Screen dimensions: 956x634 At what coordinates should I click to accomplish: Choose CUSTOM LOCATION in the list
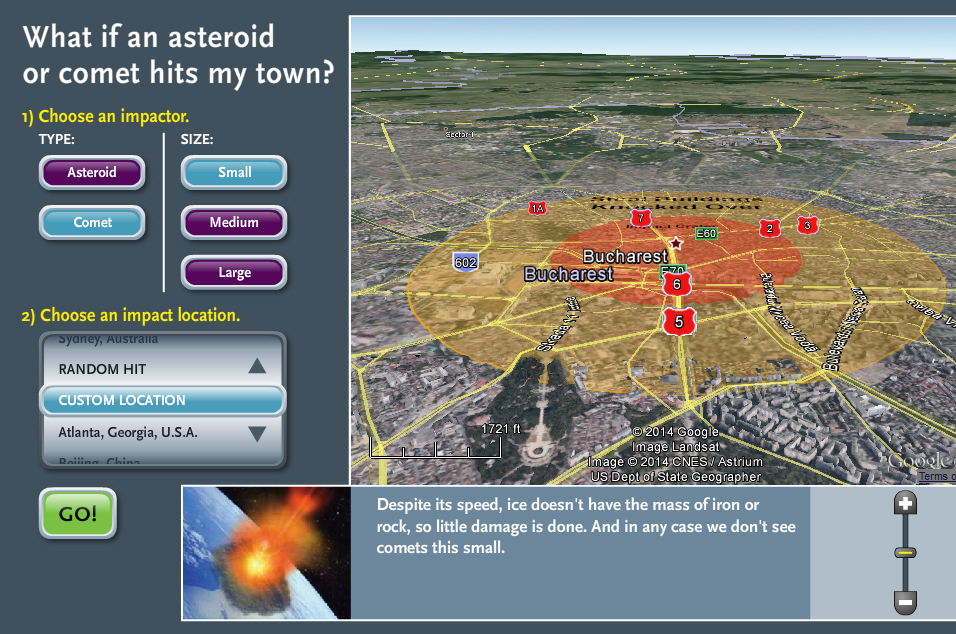click(x=122, y=400)
